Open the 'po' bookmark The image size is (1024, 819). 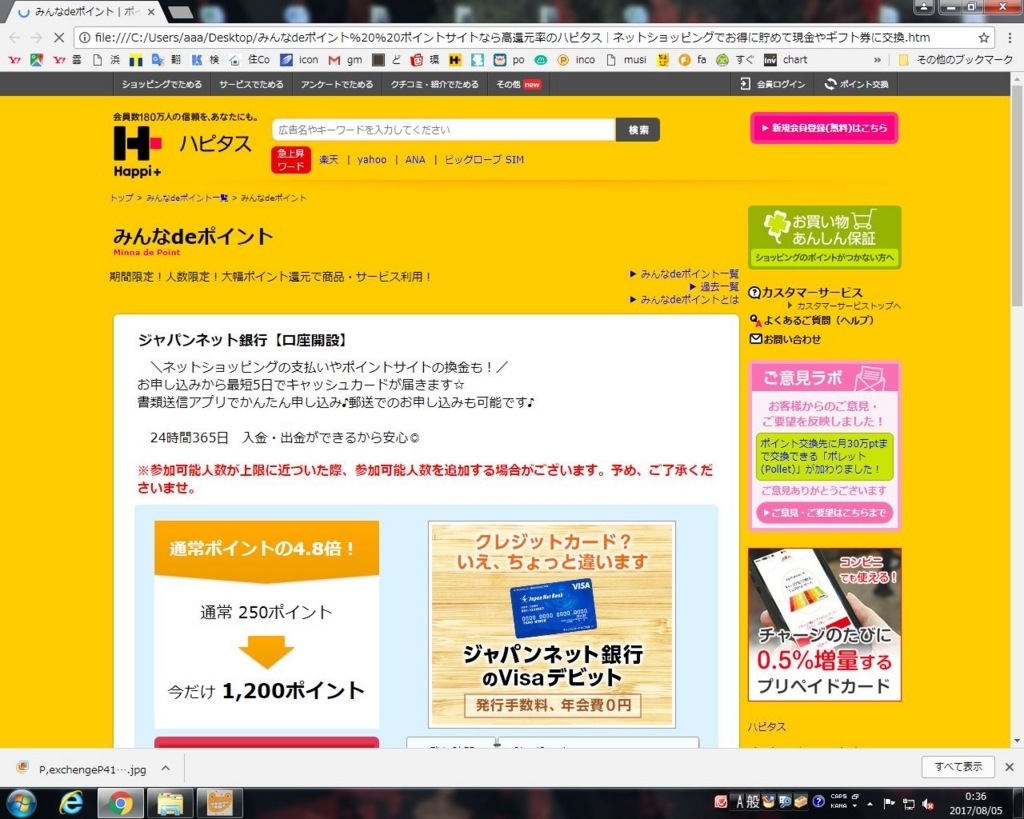pyautogui.click(x=509, y=59)
